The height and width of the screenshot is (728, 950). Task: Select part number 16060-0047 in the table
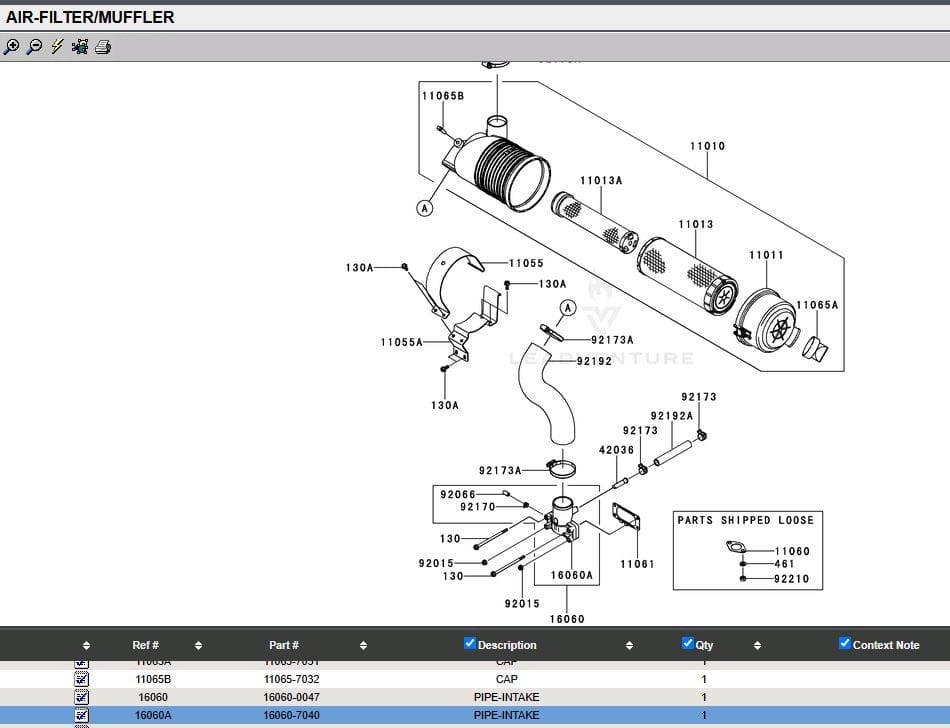[x=291, y=697]
